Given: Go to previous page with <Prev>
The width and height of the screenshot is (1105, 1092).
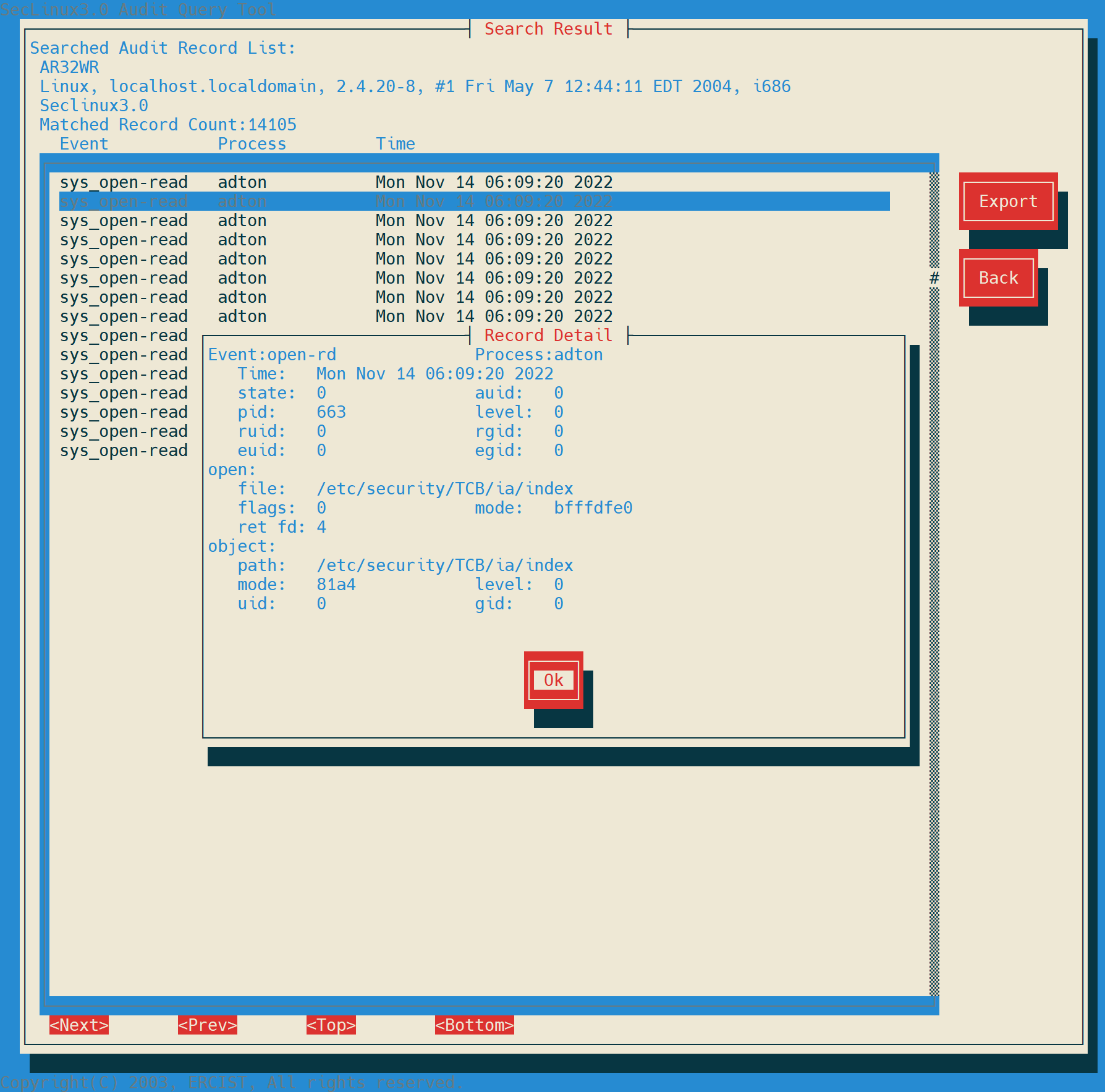Looking at the screenshot, I should [x=208, y=1025].
